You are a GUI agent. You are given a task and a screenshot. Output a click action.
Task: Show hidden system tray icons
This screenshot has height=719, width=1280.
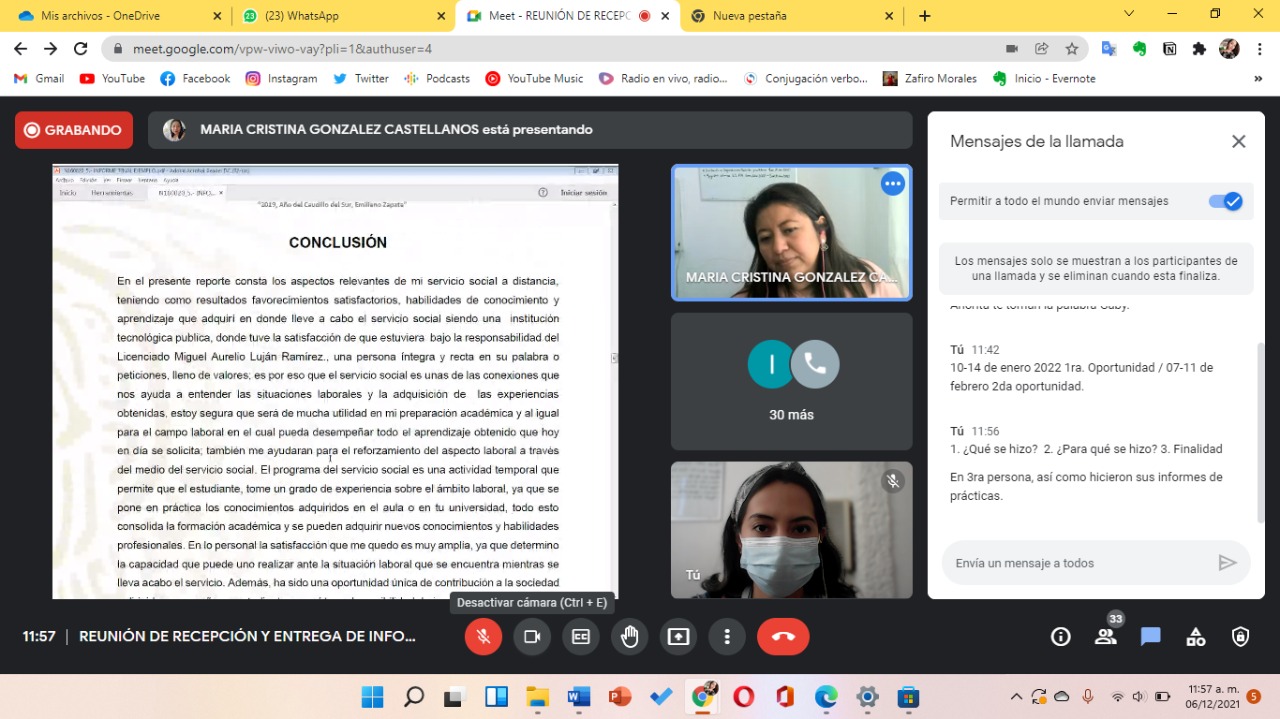[1016, 696]
